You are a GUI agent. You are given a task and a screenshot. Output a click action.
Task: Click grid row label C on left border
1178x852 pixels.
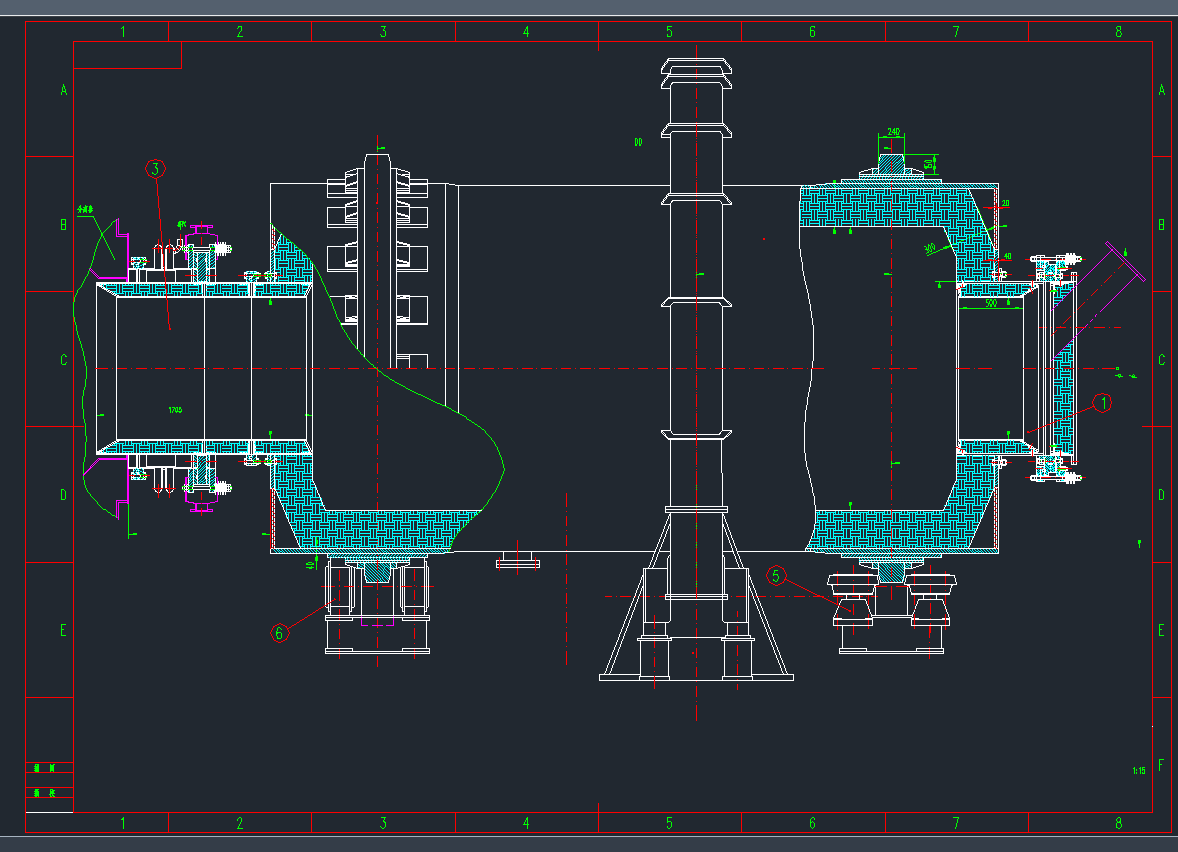coord(63,357)
